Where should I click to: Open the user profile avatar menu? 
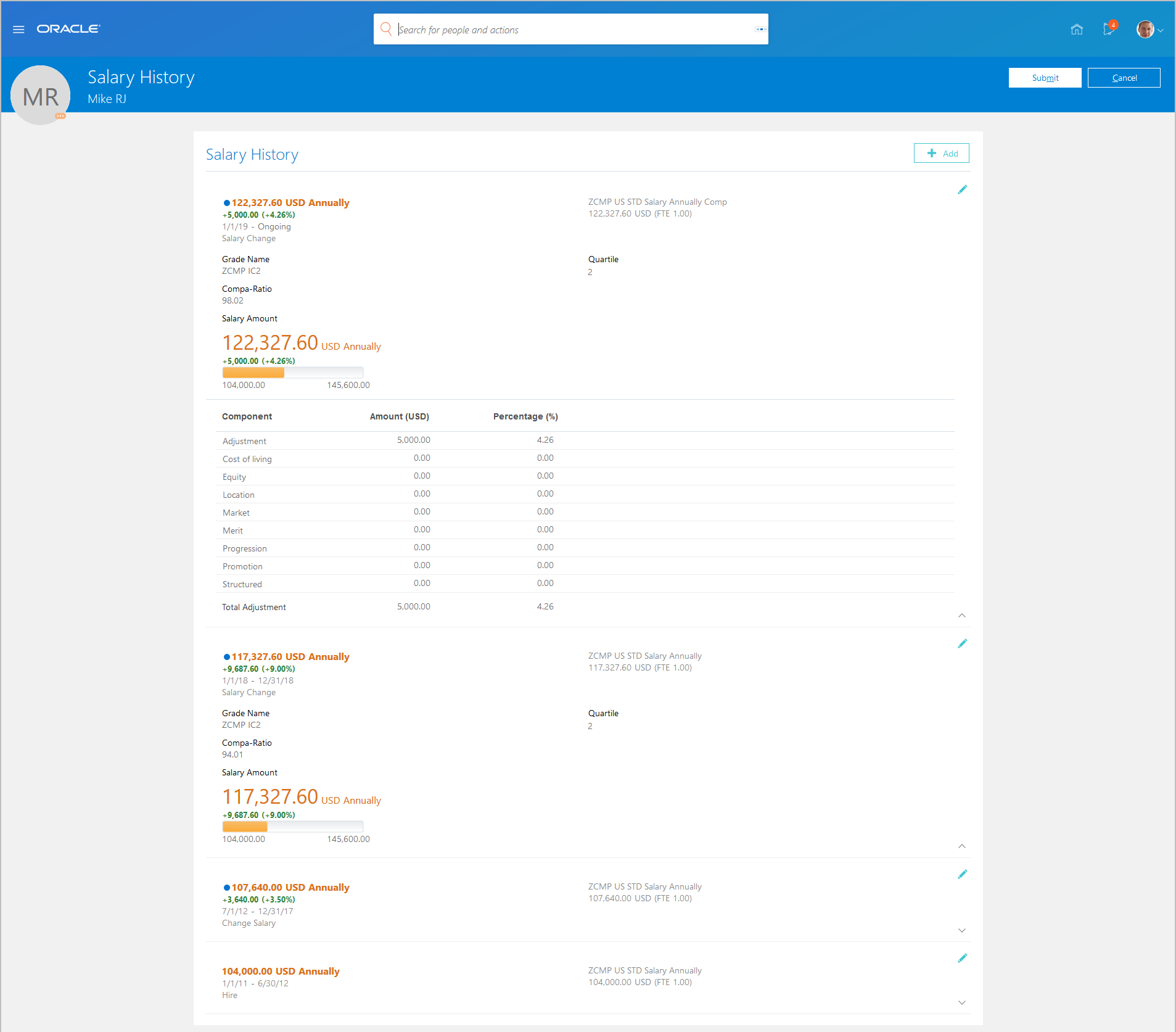click(x=1149, y=29)
